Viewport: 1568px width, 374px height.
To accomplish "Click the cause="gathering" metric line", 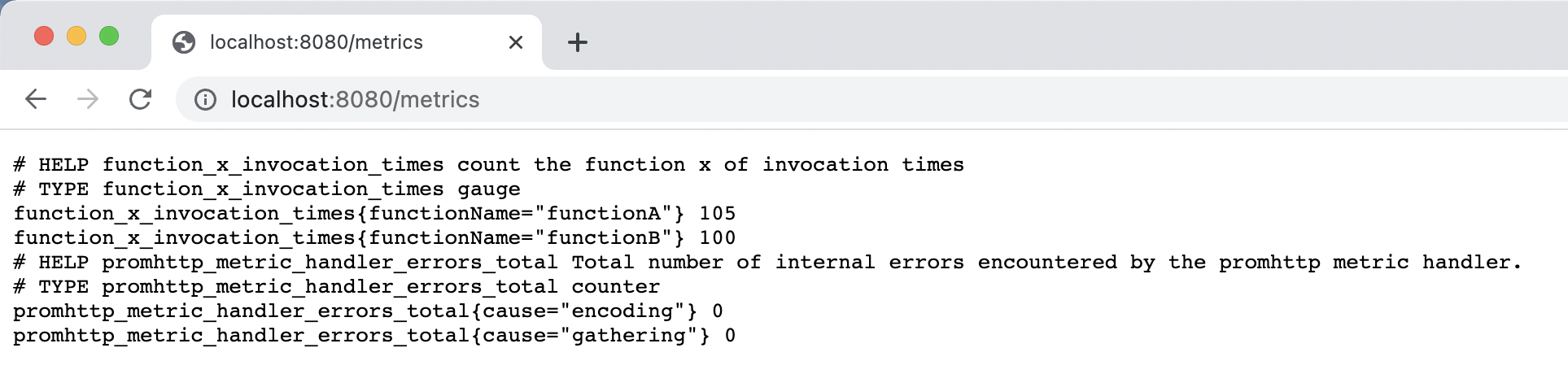I will (x=374, y=336).
